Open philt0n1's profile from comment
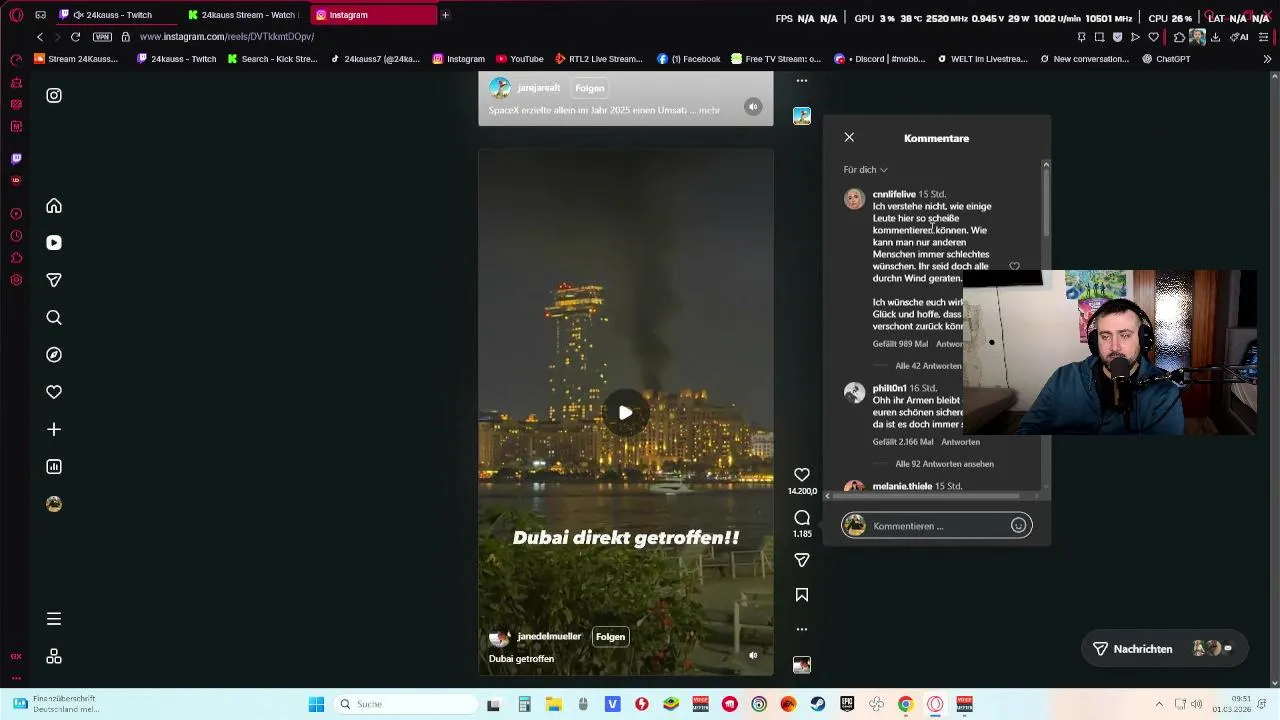The height and width of the screenshot is (720, 1280). pos(889,388)
